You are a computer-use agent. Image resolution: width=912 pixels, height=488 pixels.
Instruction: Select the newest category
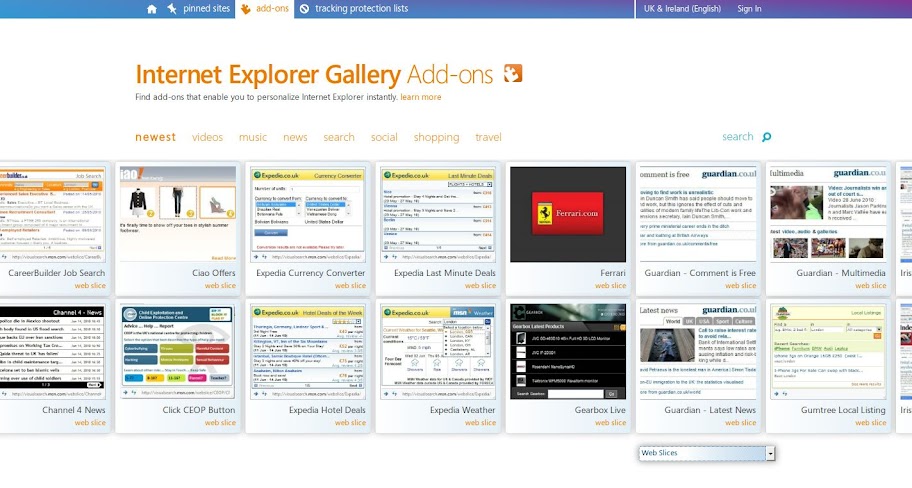(155, 137)
